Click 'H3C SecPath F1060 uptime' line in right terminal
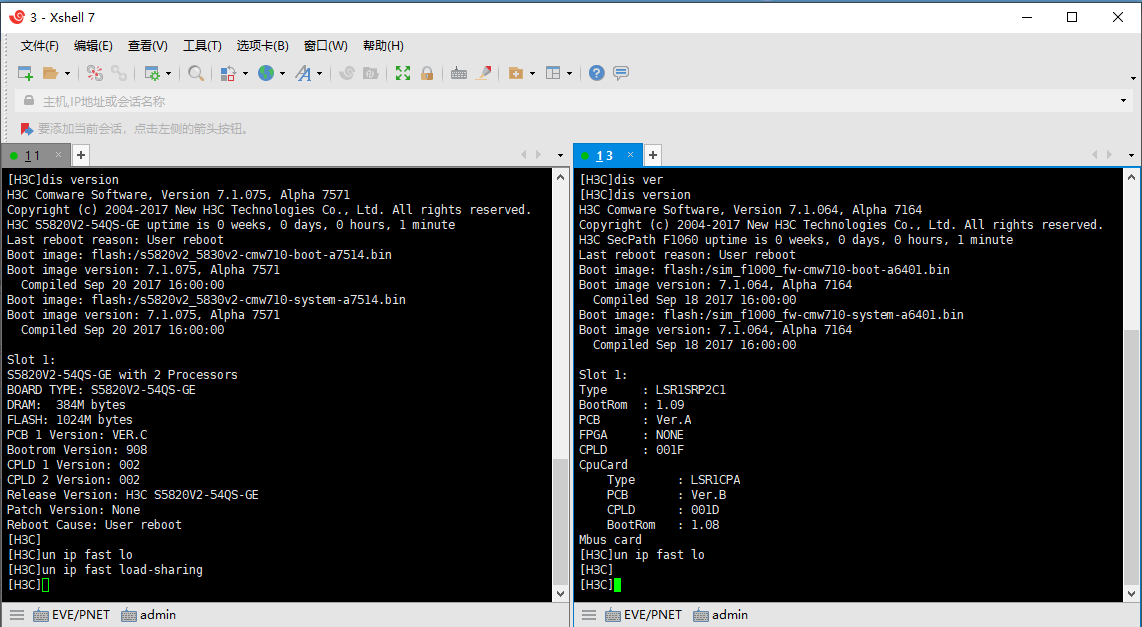Viewport: 1142px width, 627px height. pyautogui.click(x=796, y=240)
